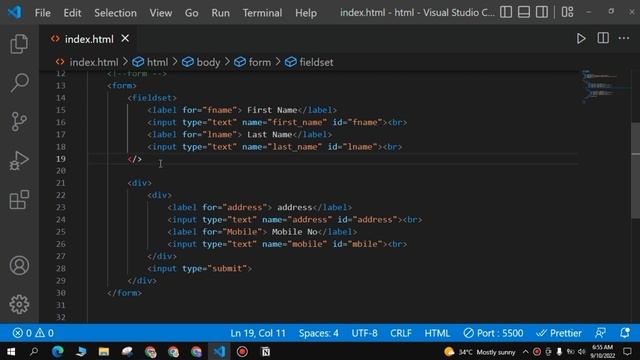Click the closing form tag on line 30
Viewport: 640px width, 360px height.
click(124, 293)
